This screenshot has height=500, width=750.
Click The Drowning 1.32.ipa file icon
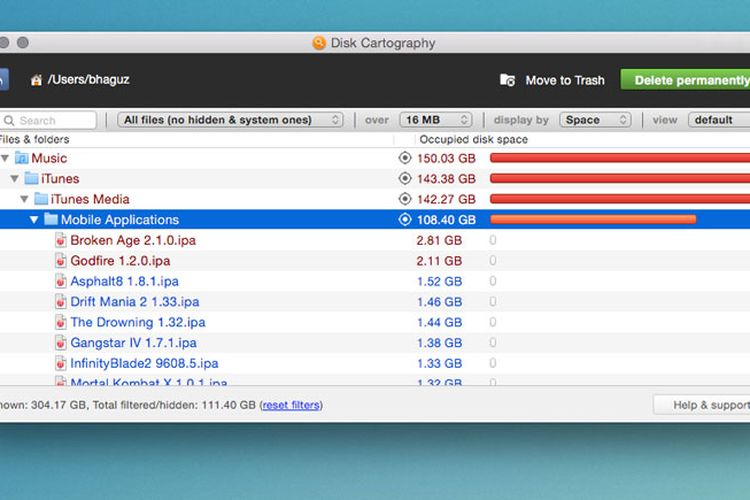[60, 322]
